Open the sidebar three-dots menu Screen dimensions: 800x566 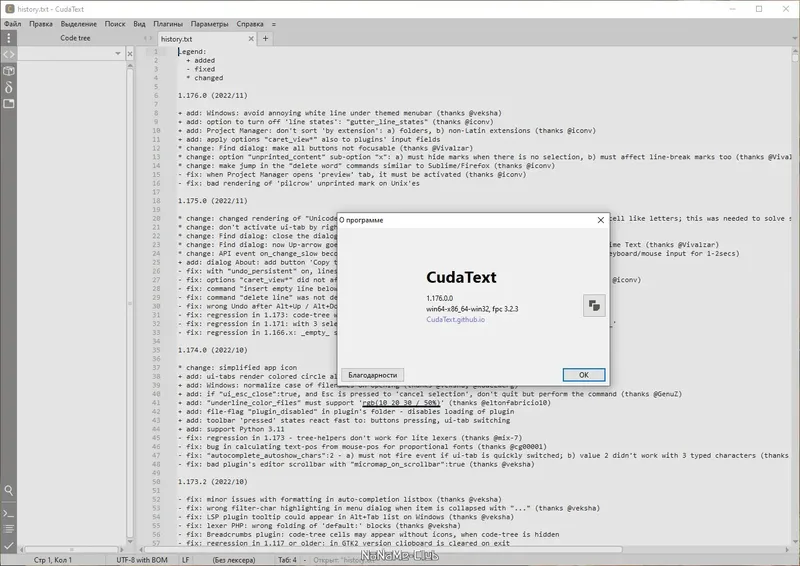pos(9,38)
